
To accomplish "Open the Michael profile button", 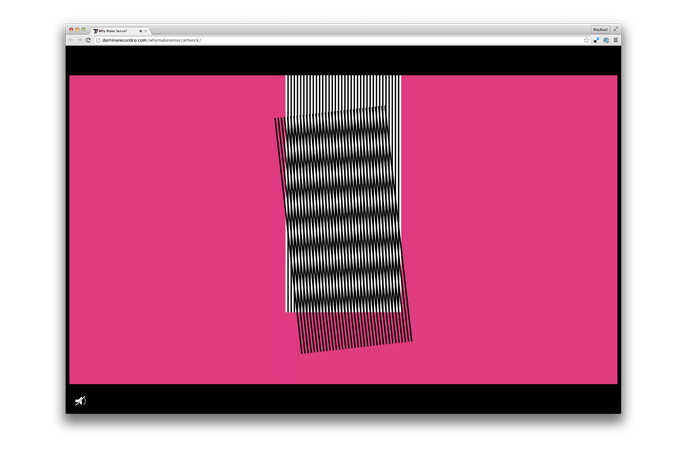I will coord(600,30).
